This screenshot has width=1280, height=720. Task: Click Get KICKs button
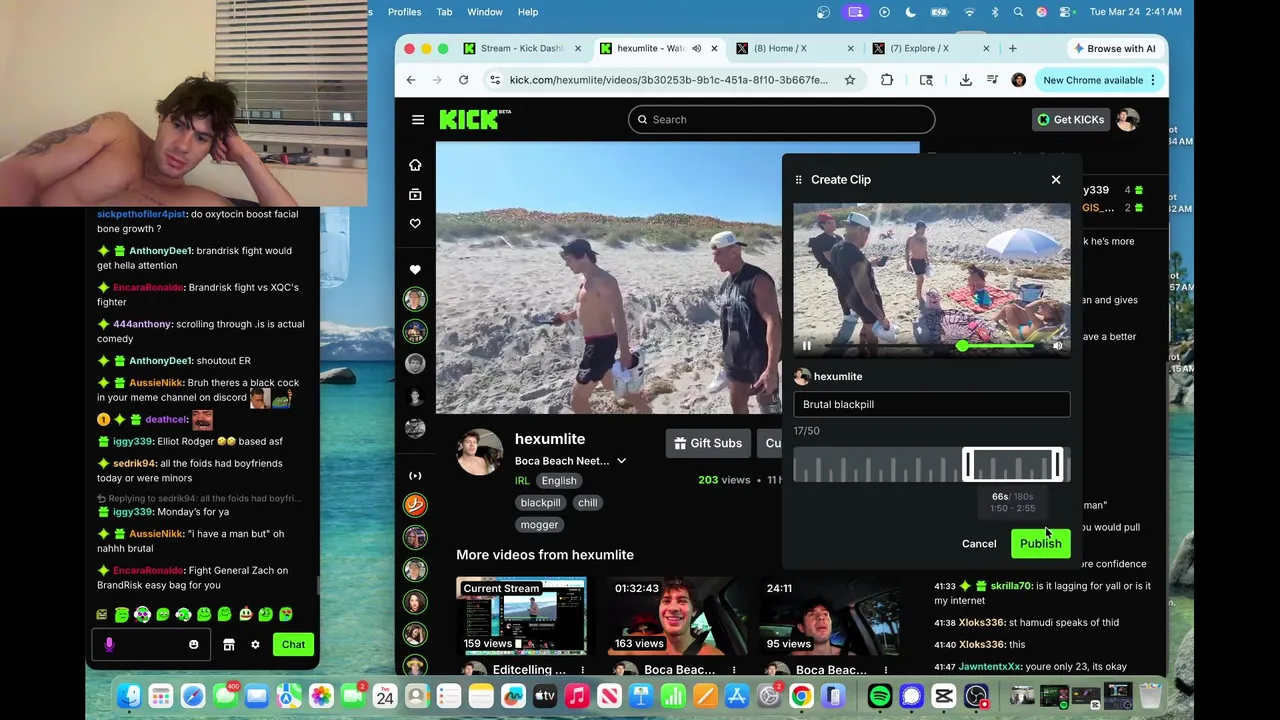click(x=1070, y=120)
